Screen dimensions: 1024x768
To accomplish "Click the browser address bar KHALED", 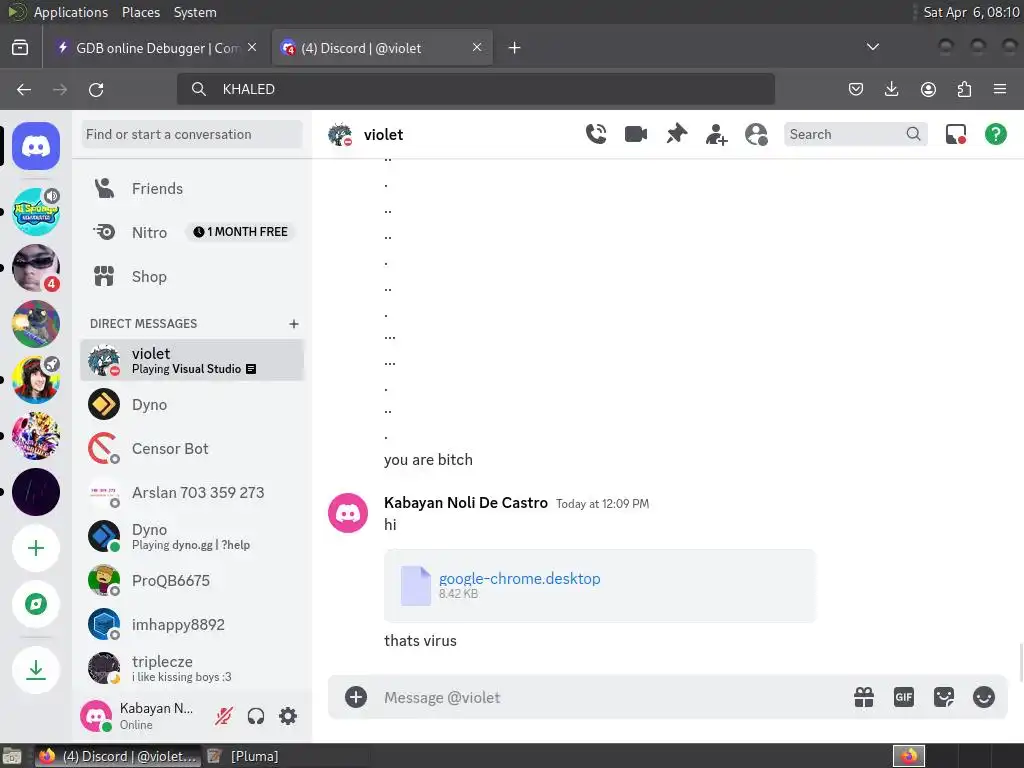I will 475,89.
